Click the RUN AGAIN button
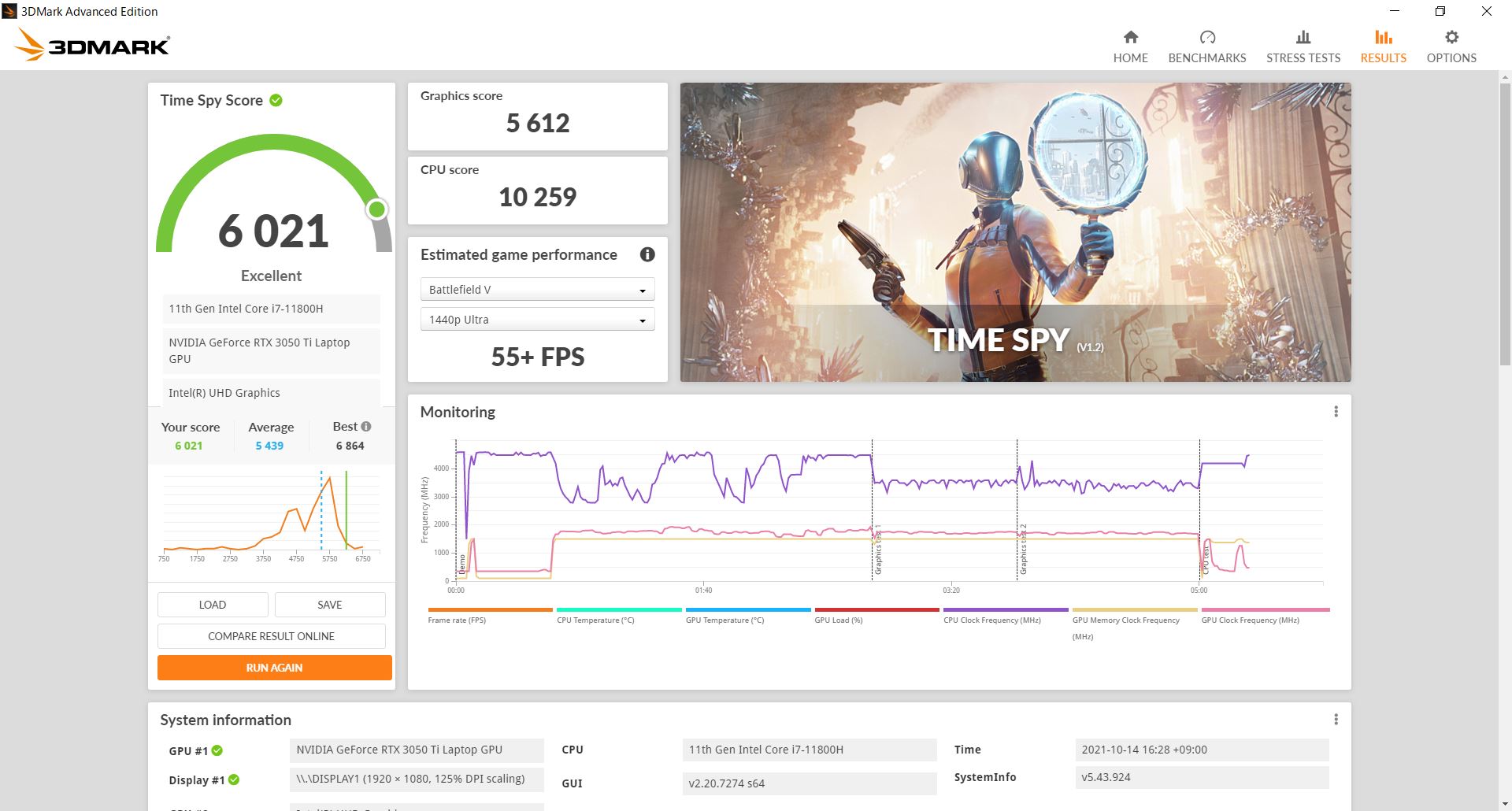Image resolution: width=1512 pixels, height=811 pixels. point(274,668)
